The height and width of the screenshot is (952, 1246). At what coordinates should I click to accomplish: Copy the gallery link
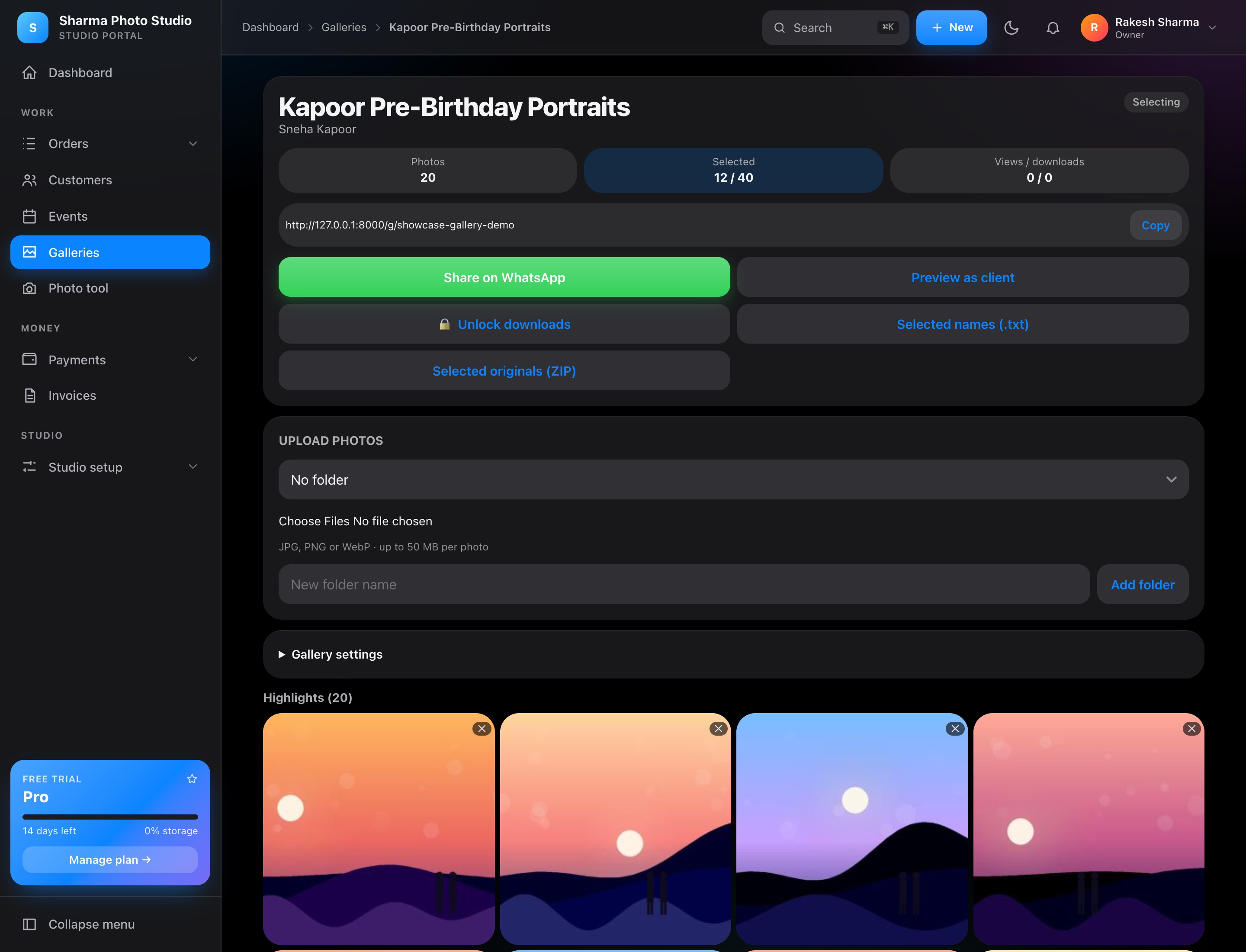pyautogui.click(x=1155, y=225)
